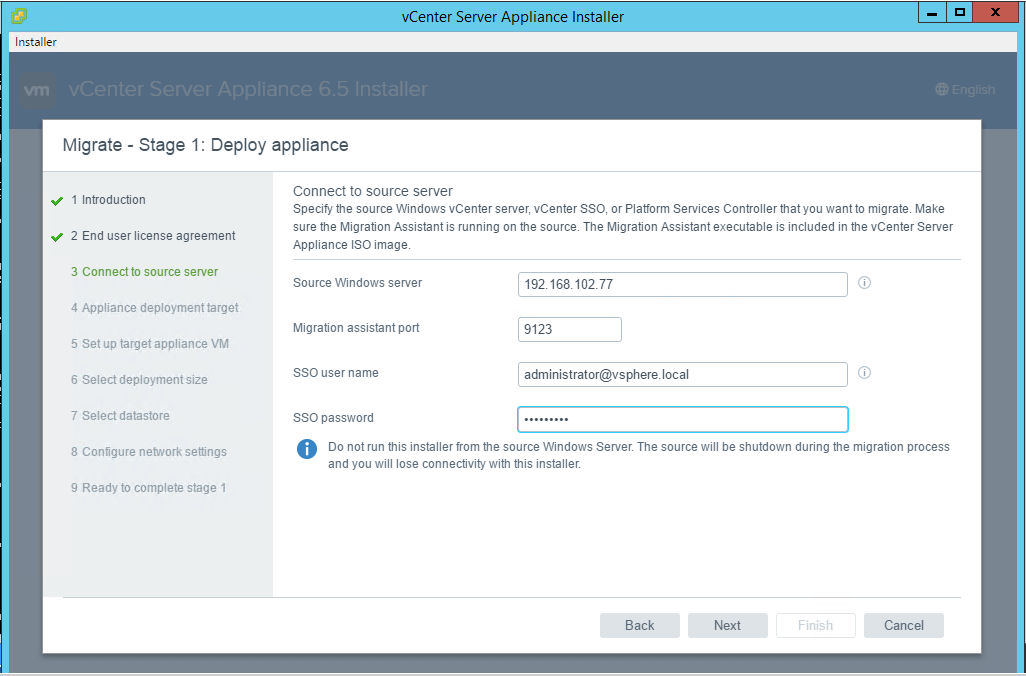Screen dimensions: 1026x676
Task: Click the 'vCenter Server Appliance 6.5 Installer' header text
Action: pyautogui.click(x=248, y=89)
